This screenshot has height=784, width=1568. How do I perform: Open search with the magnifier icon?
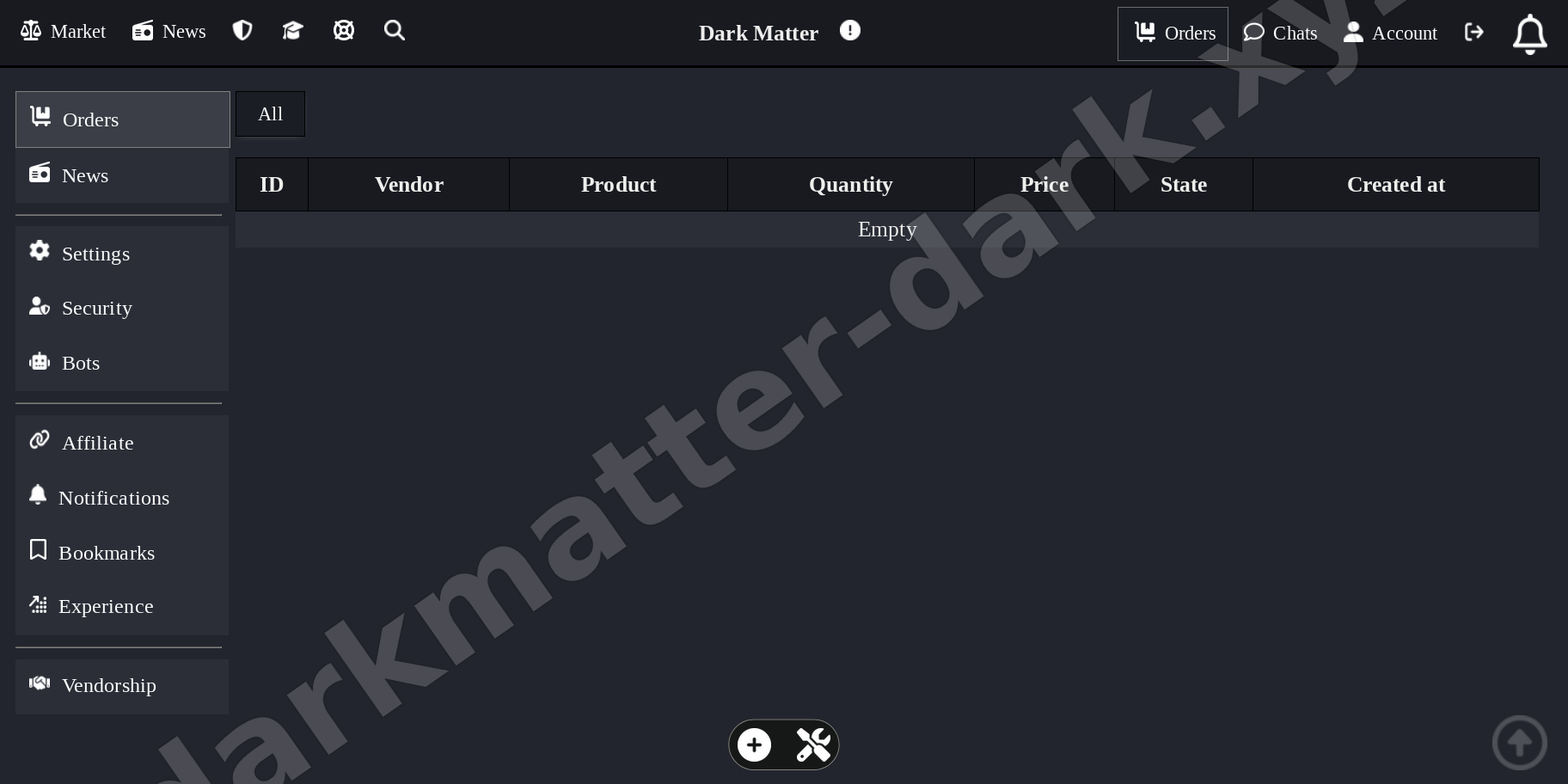point(395,31)
